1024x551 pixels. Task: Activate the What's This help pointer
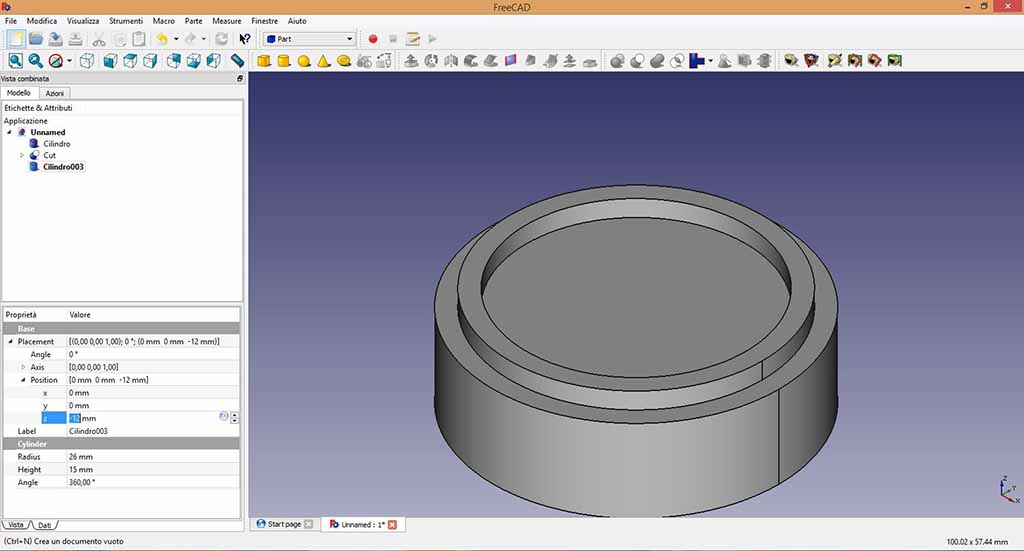pyautogui.click(x=245, y=39)
